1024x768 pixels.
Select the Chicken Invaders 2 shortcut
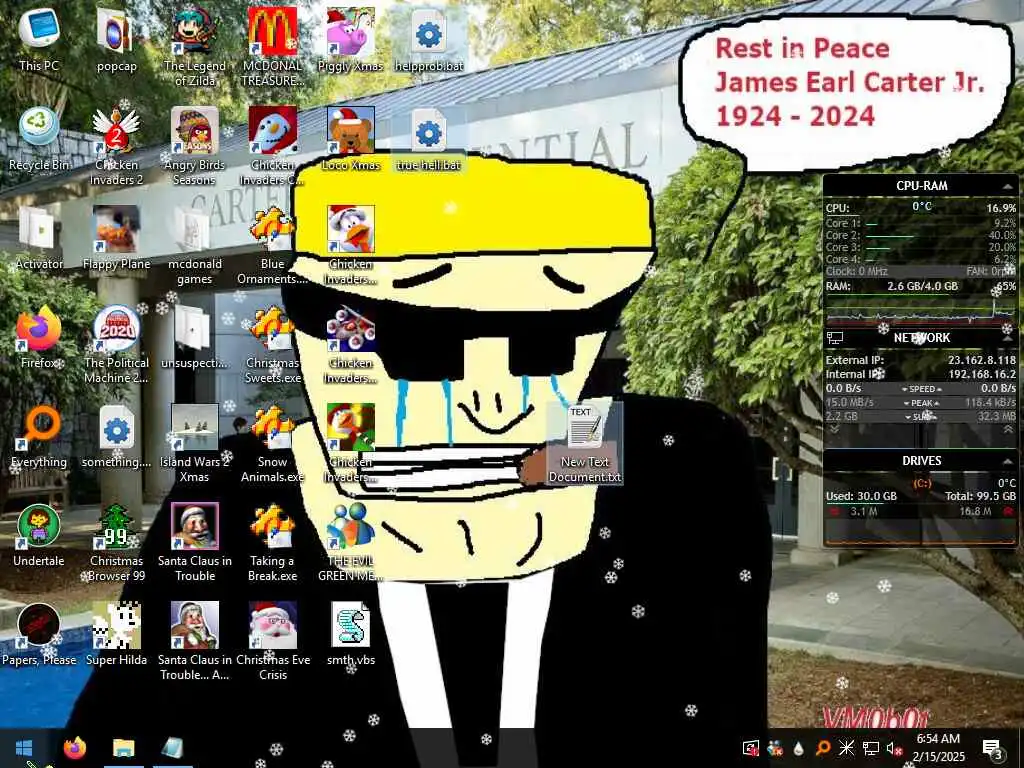point(116,146)
